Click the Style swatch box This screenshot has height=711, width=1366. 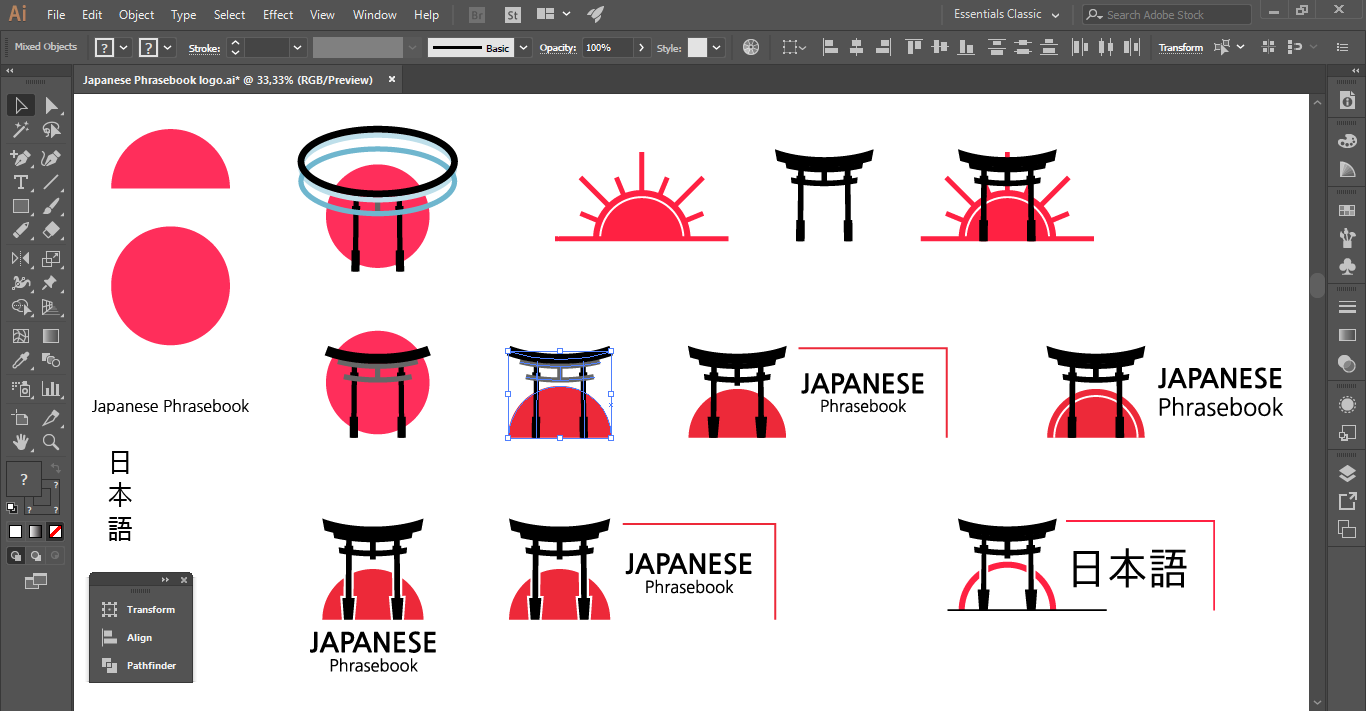(x=697, y=48)
